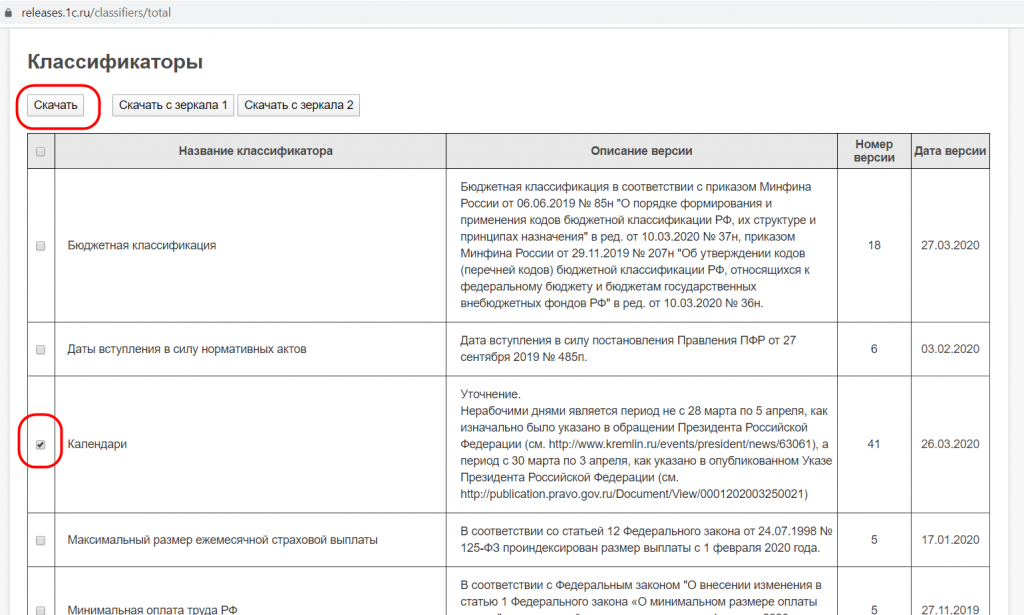Screen dimensions: 1024x615
Task: Enable the Даты вступления в силу row checkbox
Action: pos(40,350)
